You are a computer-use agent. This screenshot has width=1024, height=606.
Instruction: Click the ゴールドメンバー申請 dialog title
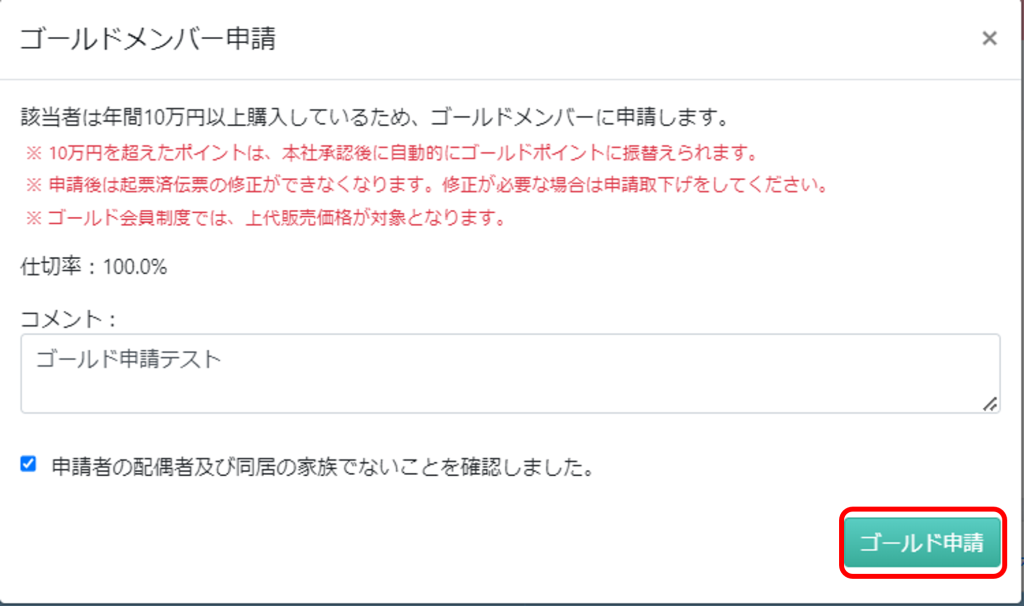148,39
